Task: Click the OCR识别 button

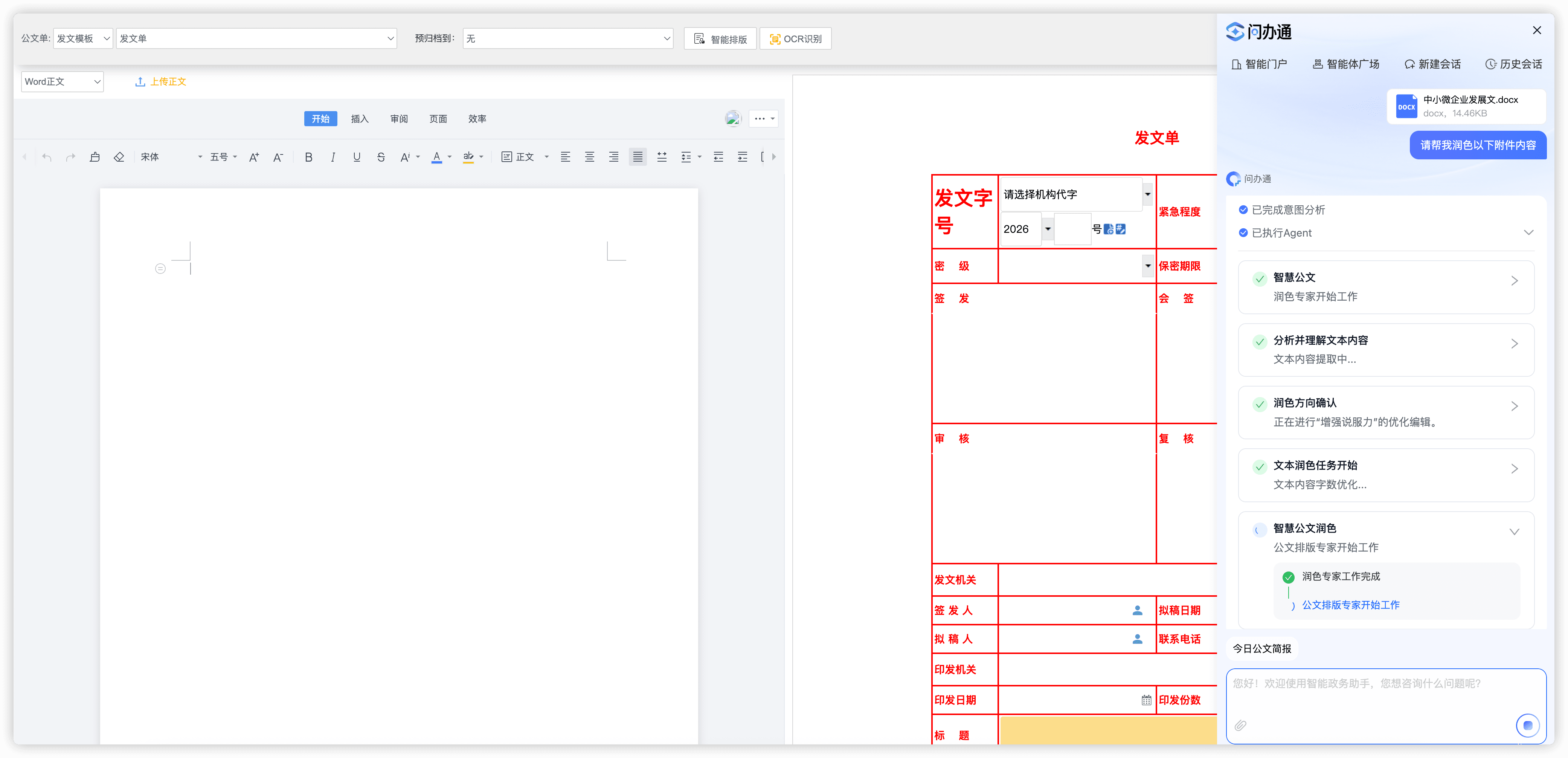Action: pos(796,39)
